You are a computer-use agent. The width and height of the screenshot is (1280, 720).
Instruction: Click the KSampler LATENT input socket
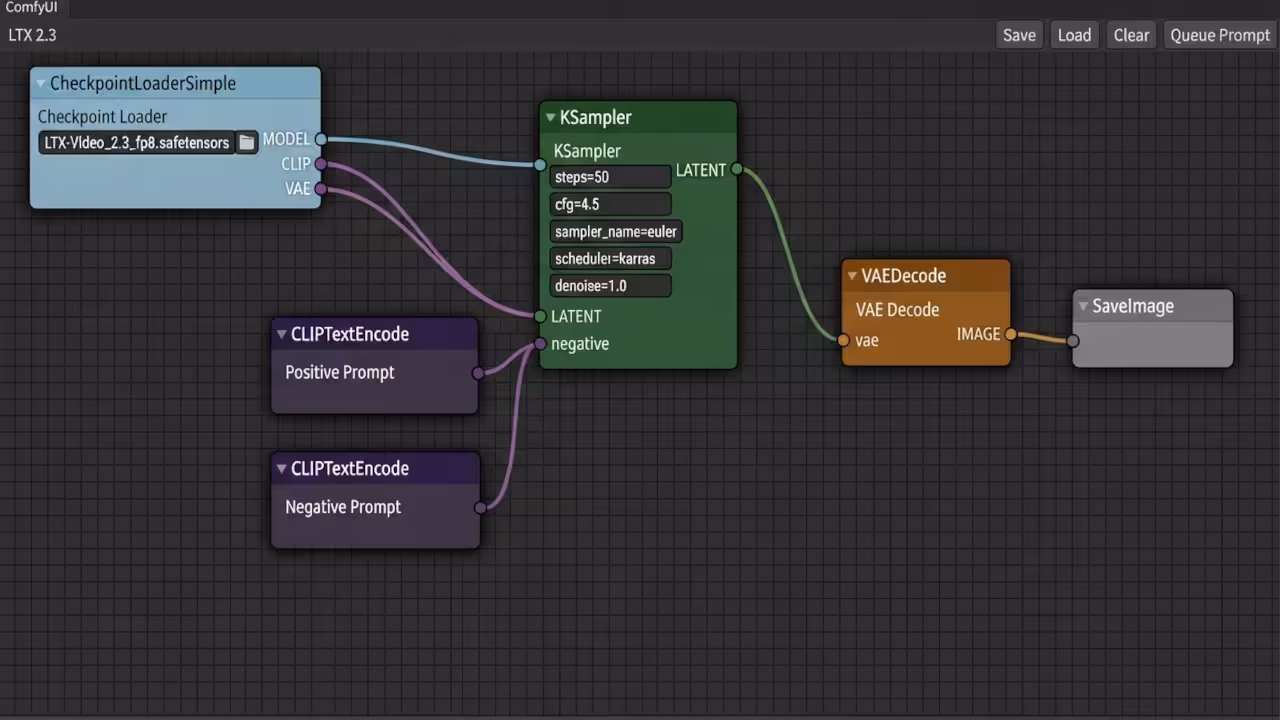point(541,316)
